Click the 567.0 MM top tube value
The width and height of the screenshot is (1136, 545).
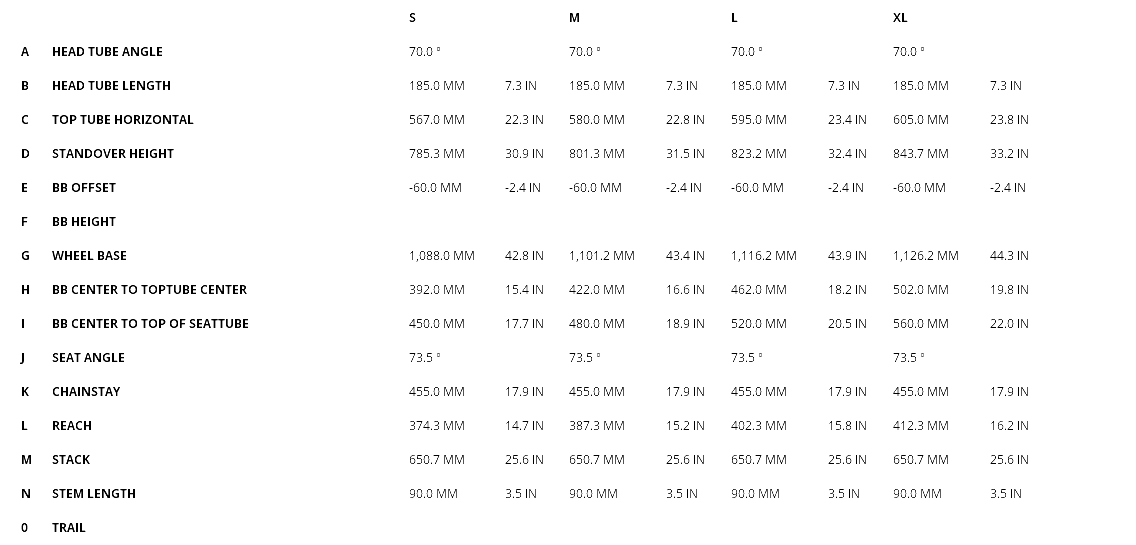pos(436,120)
